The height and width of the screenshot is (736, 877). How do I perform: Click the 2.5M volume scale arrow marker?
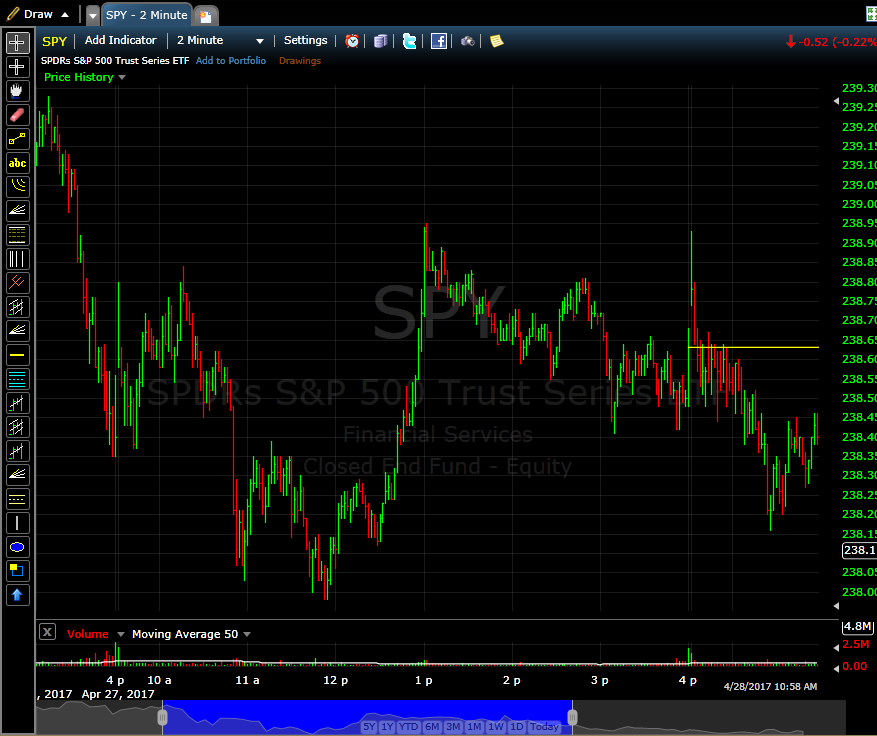tap(837, 648)
